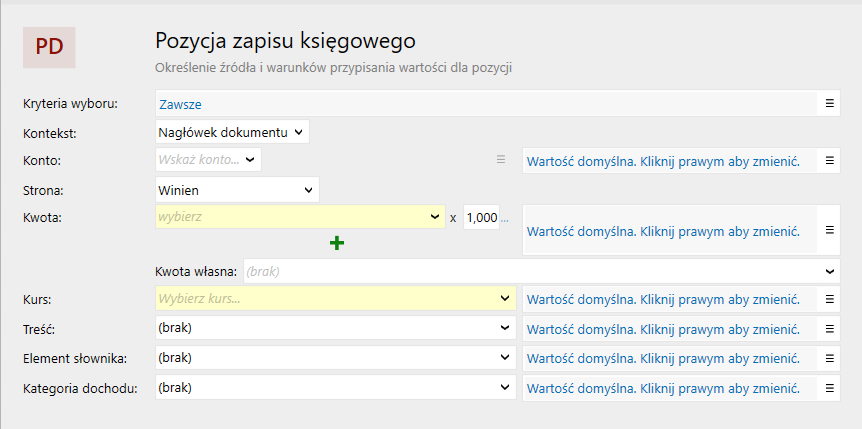The width and height of the screenshot is (862, 429).
Task: Open hamburger menu on Konto row
Action: 828,160
